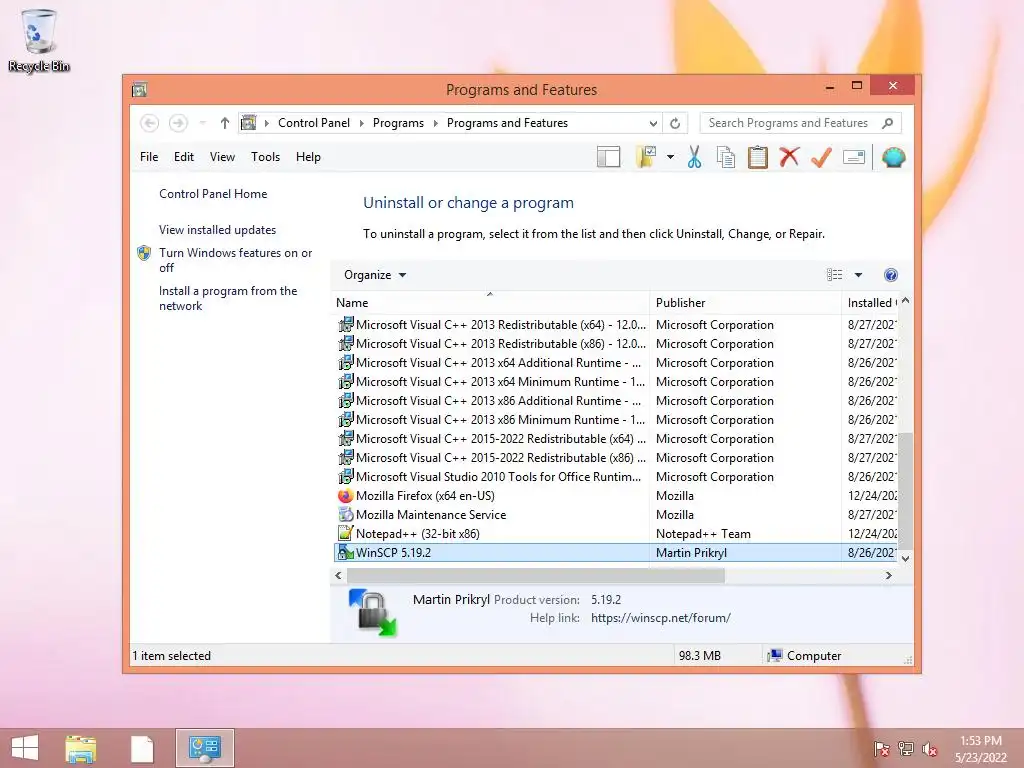1024x768 pixels.
Task: Open the Help menu
Action: (x=308, y=157)
